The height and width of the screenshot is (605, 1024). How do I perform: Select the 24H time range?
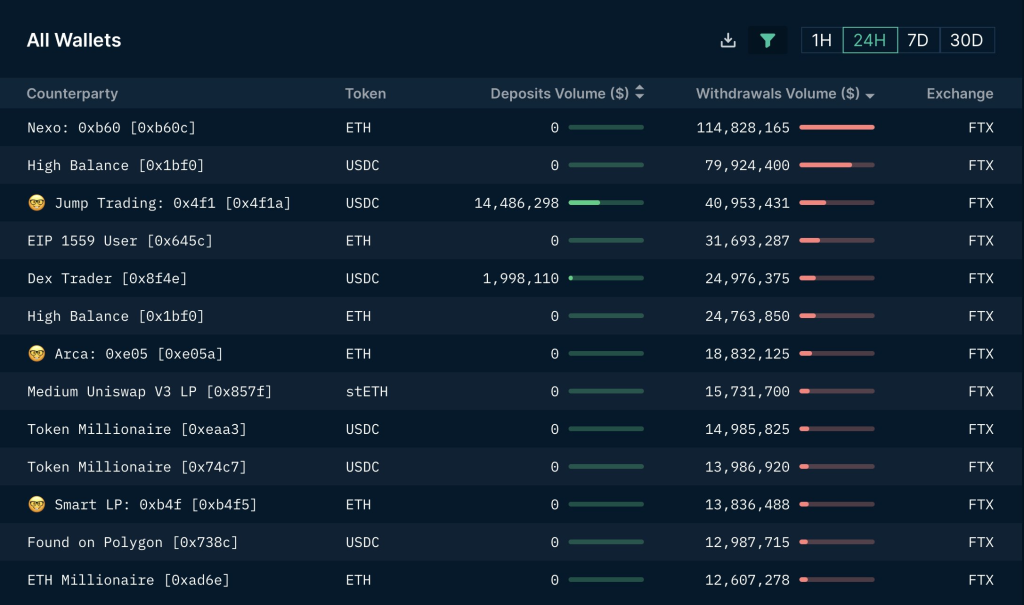(x=870, y=41)
